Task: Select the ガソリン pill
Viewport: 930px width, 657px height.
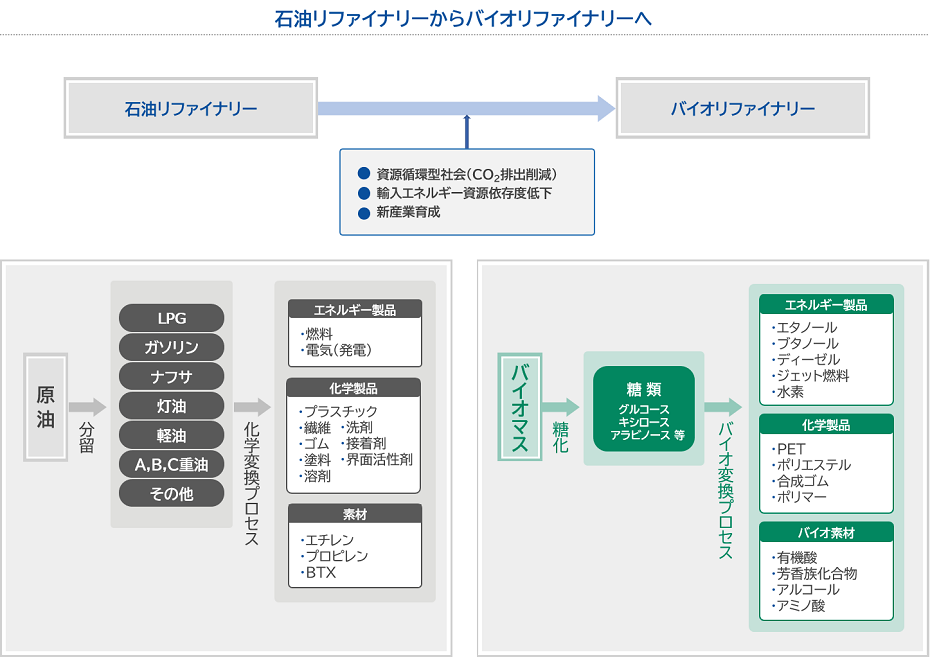Action: point(171,347)
